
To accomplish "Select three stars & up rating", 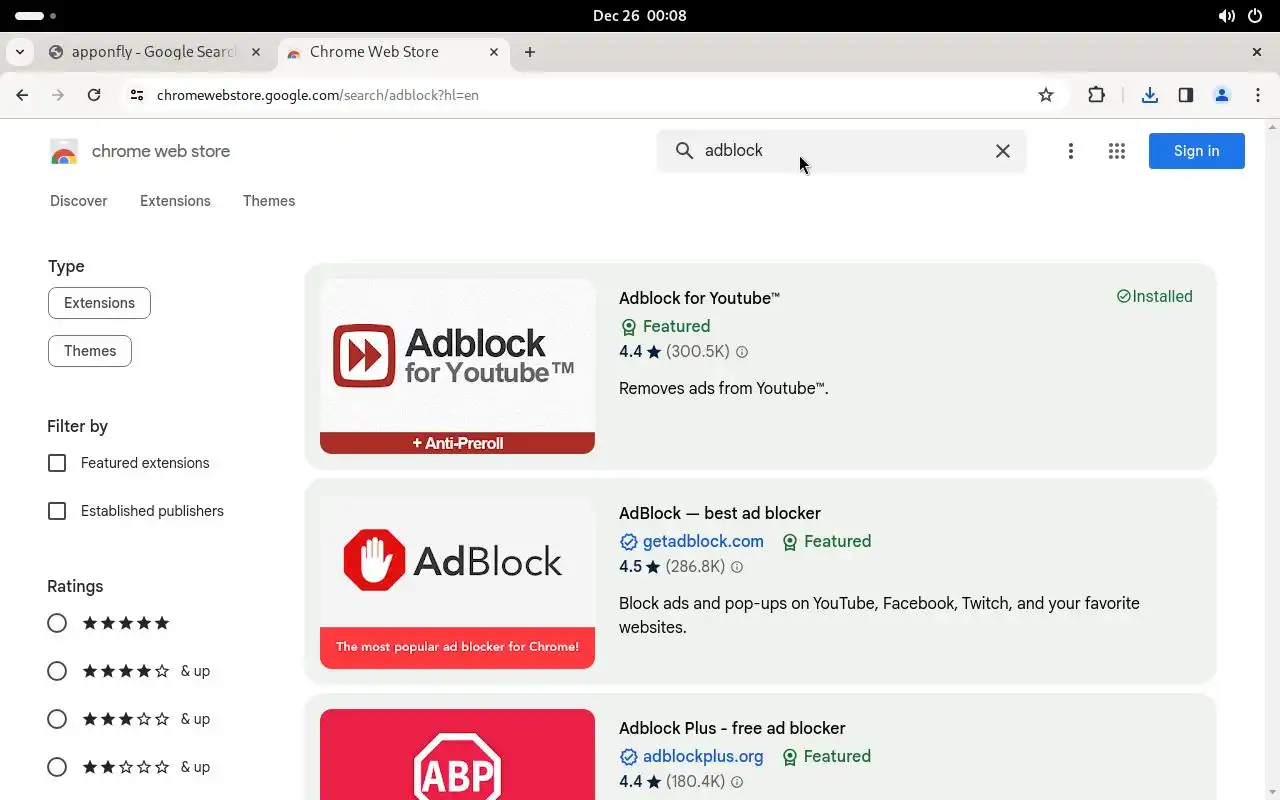I will click(57, 719).
